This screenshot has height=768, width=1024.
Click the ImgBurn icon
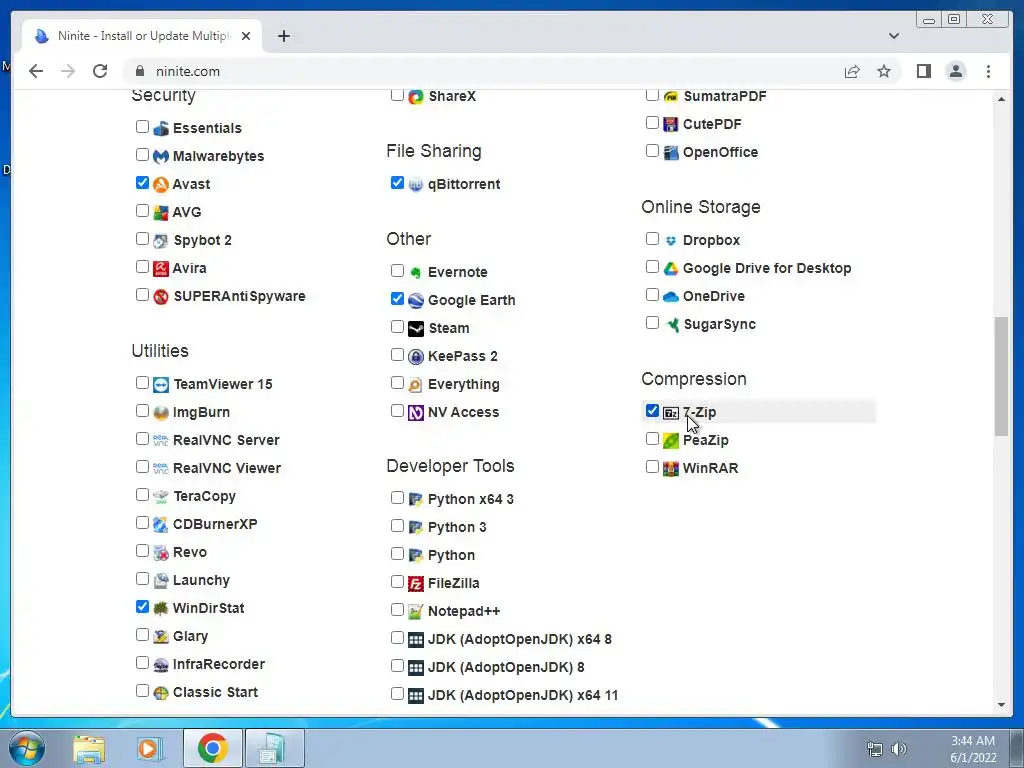[x=161, y=413]
